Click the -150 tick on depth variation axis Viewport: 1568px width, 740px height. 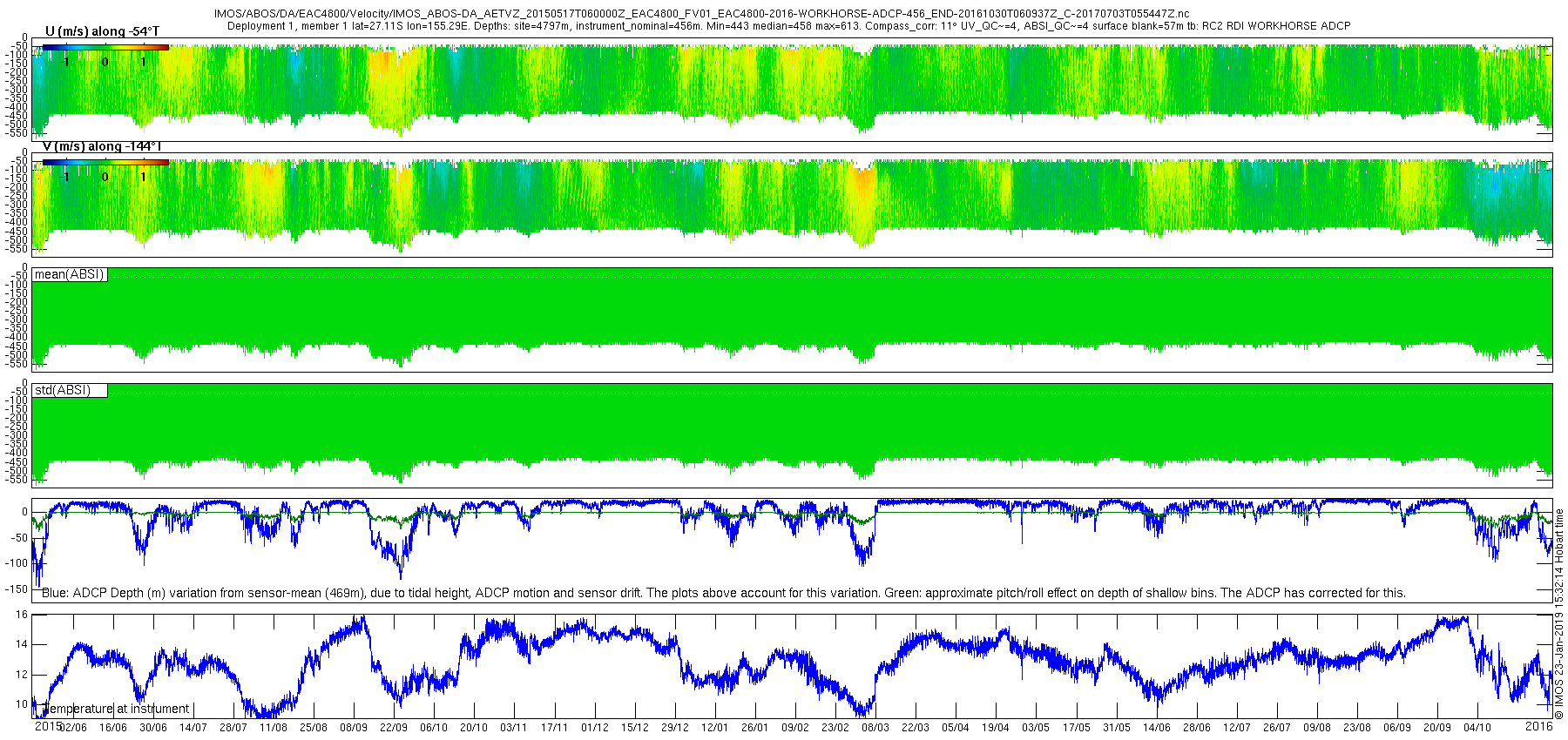pyautogui.click(x=17, y=589)
